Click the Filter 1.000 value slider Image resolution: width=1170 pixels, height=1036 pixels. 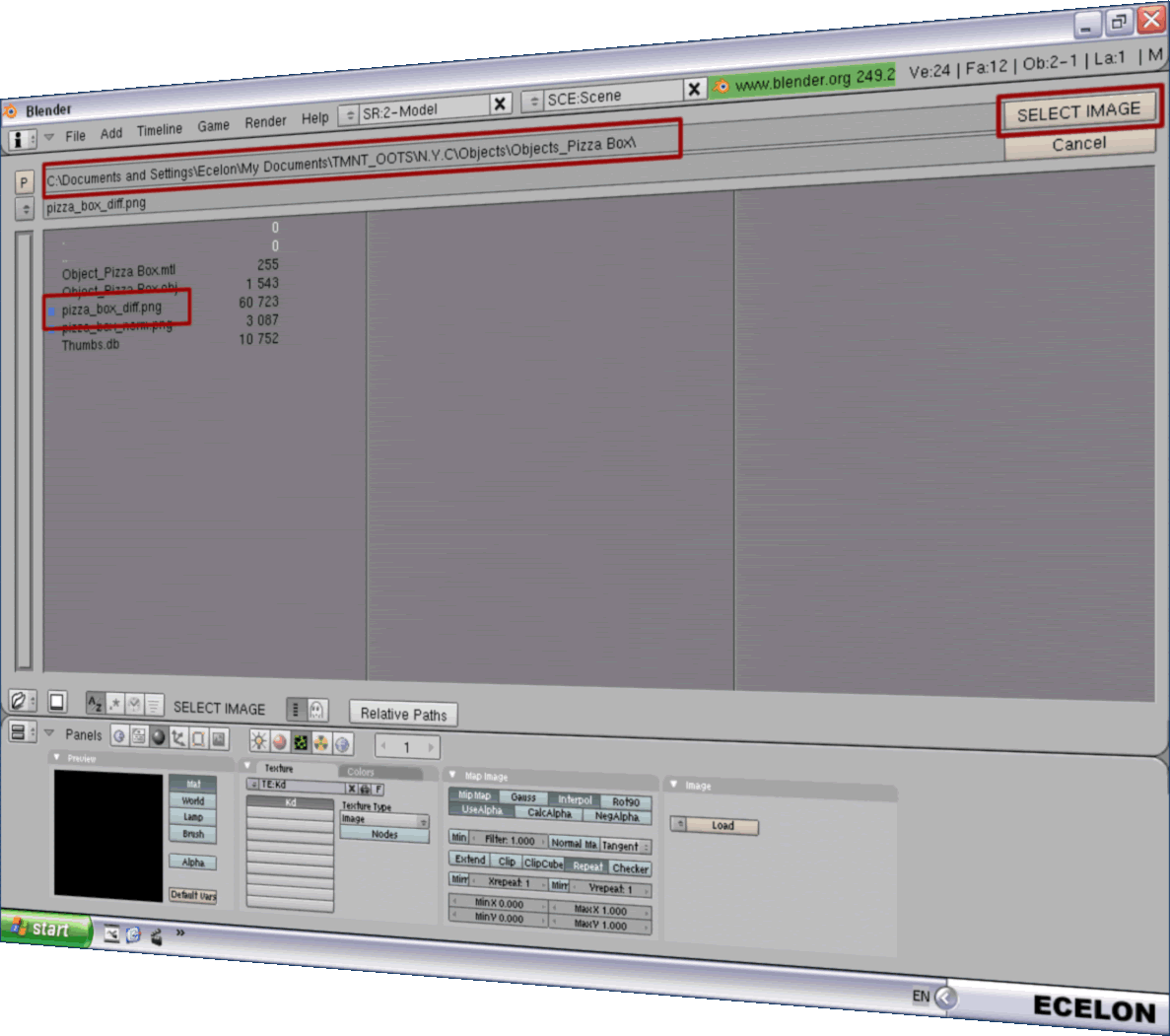509,840
